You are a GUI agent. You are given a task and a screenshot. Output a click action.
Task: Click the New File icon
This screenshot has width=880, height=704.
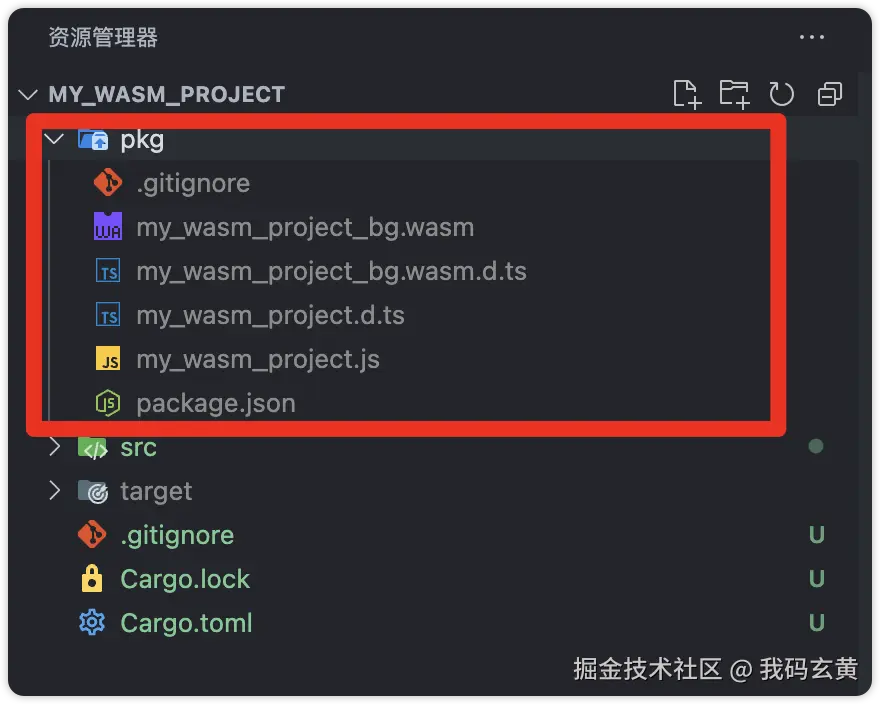[686, 94]
